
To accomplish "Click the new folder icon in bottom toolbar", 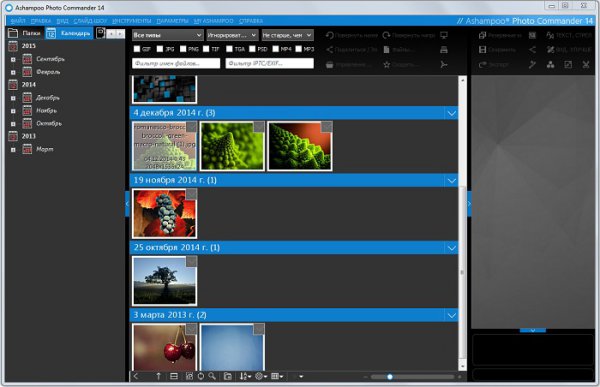I will pyautogui.click(x=228, y=376).
